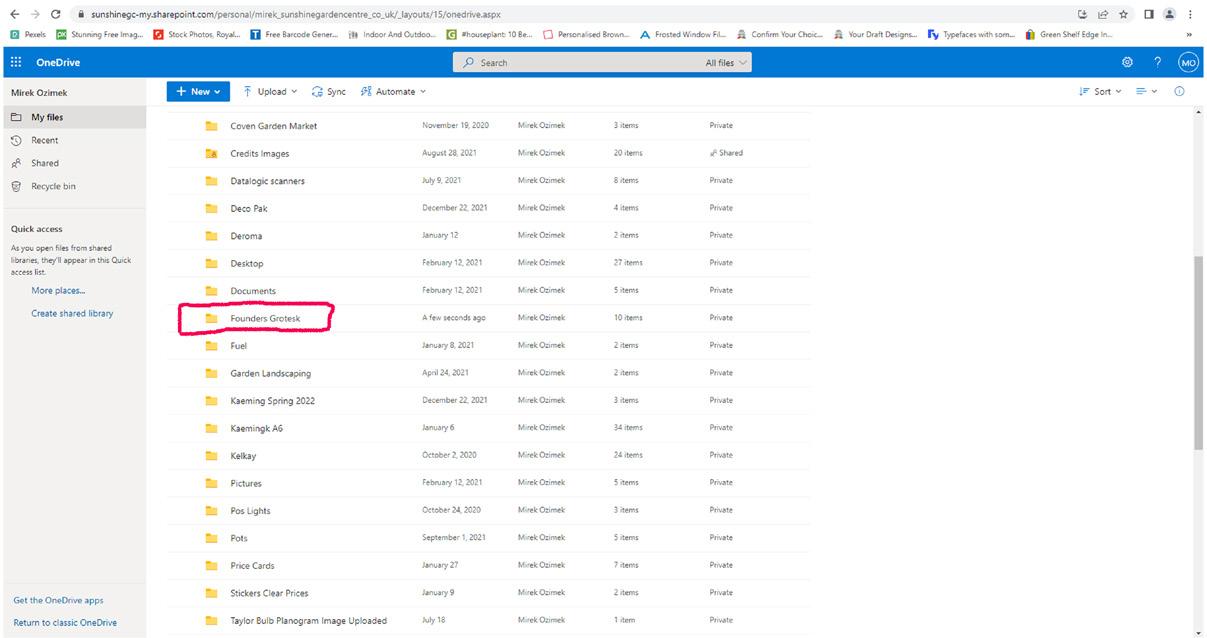Open the Frosted Window Fil... bookmark
The height and width of the screenshot is (638, 1207).
(682, 34)
